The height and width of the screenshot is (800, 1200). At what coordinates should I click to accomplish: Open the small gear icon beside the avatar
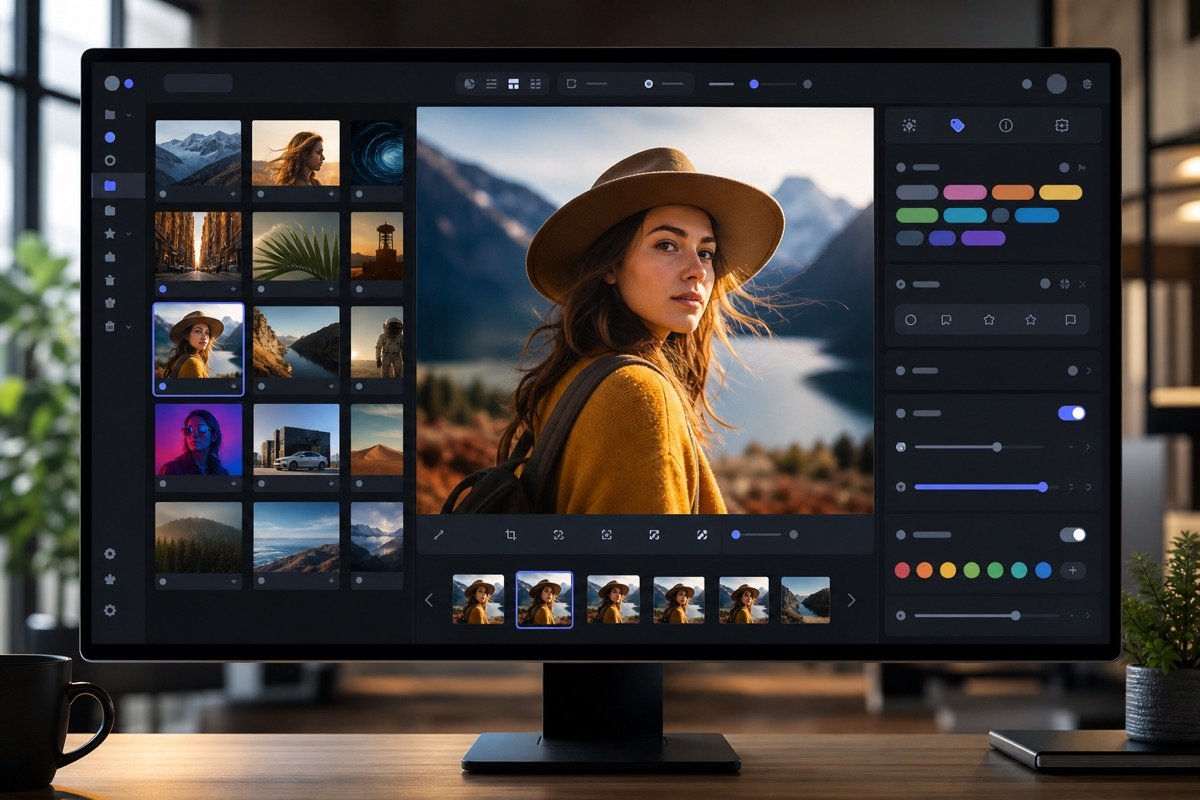(1088, 84)
